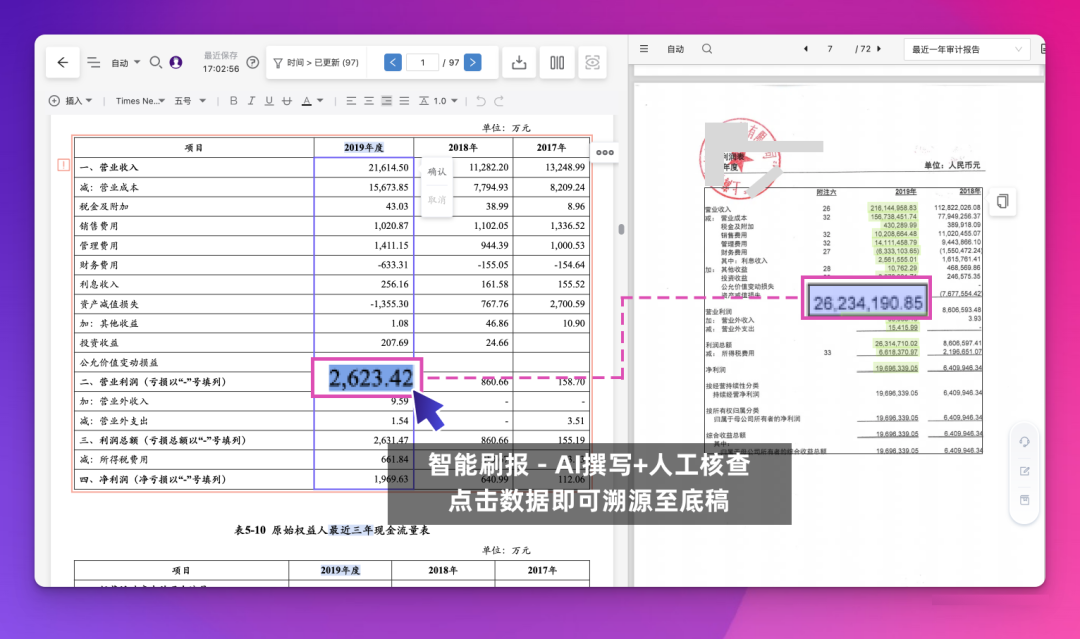The image size is (1080, 639).
Task: Open the 自动 zoom dropdown in left toolbar
Action: (x=126, y=63)
